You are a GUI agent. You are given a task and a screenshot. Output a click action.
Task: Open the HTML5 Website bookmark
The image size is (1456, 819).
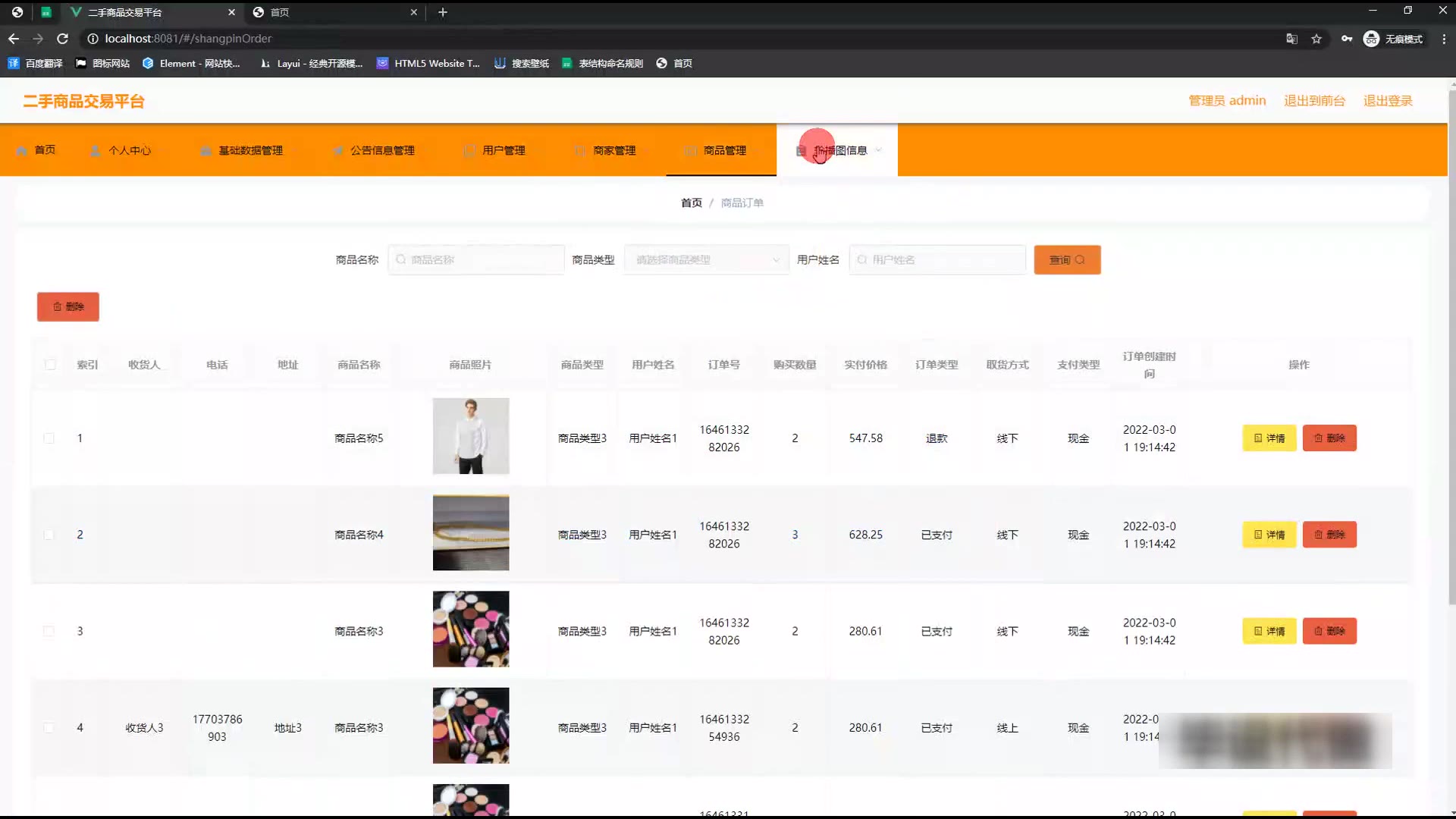tap(428, 64)
